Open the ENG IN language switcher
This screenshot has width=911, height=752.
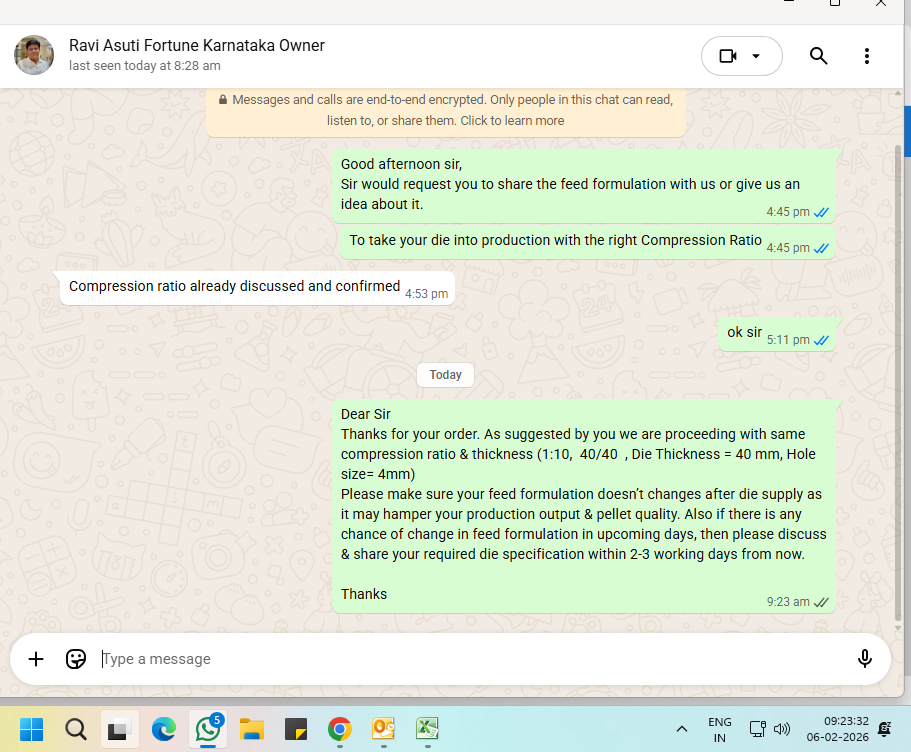click(x=719, y=729)
